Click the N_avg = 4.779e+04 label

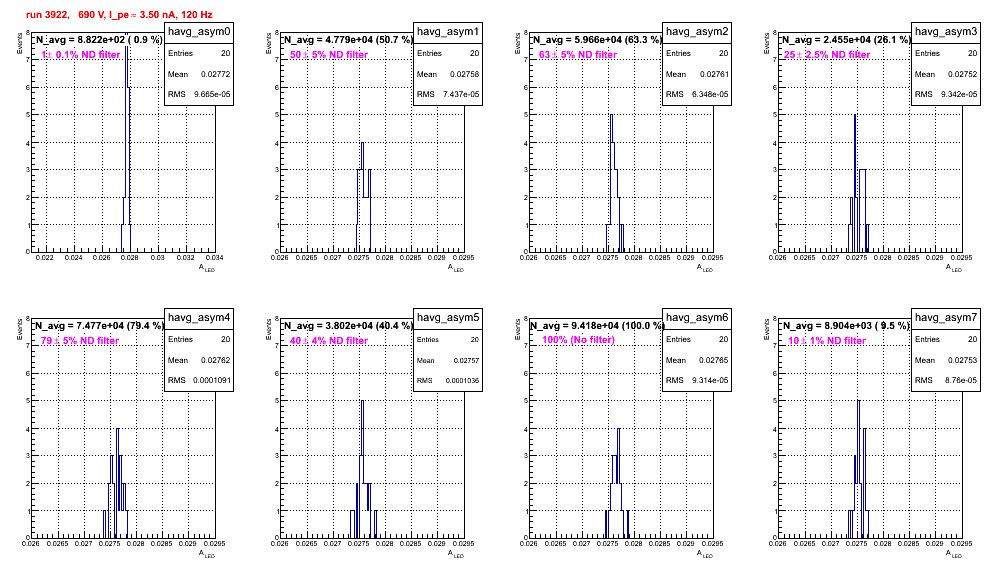(348, 40)
